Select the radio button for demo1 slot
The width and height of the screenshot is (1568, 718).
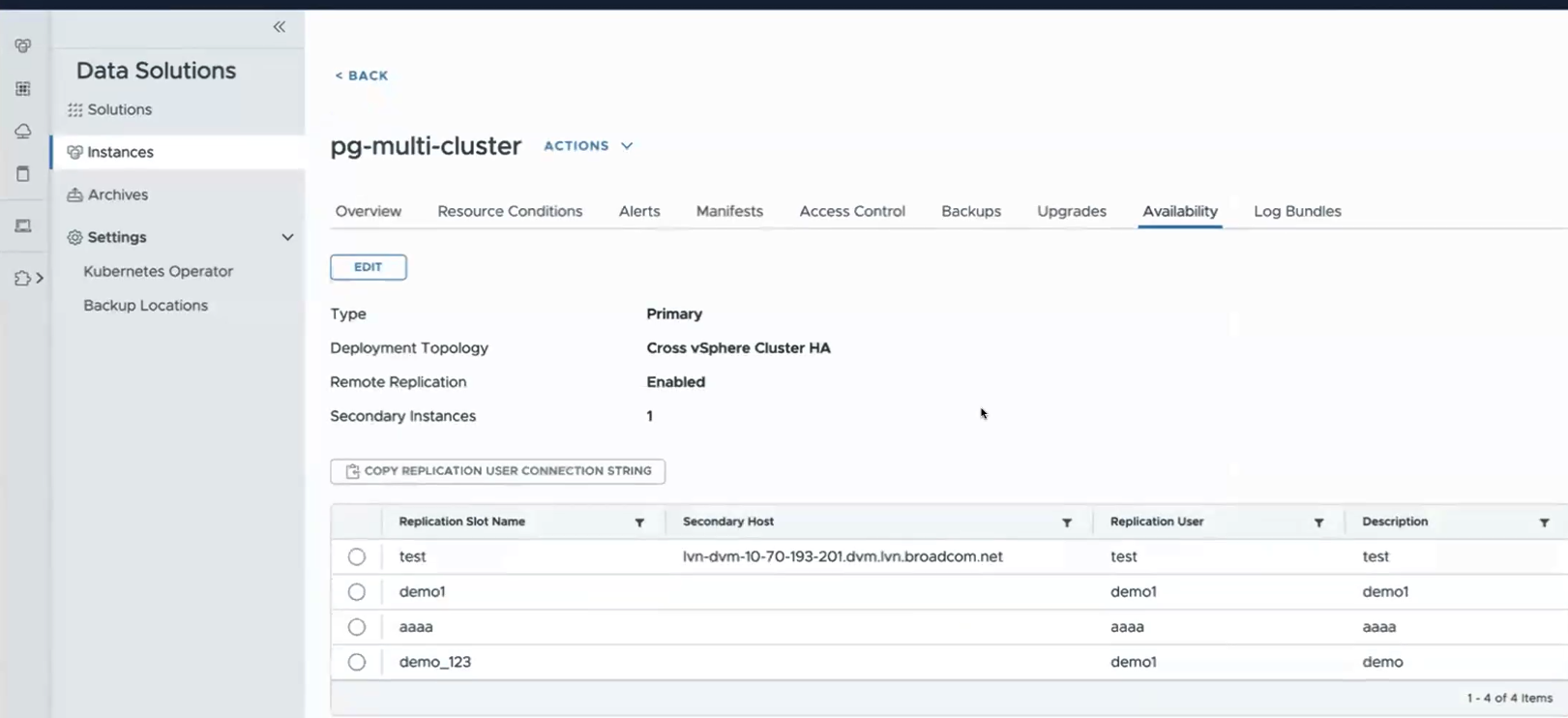[357, 592]
